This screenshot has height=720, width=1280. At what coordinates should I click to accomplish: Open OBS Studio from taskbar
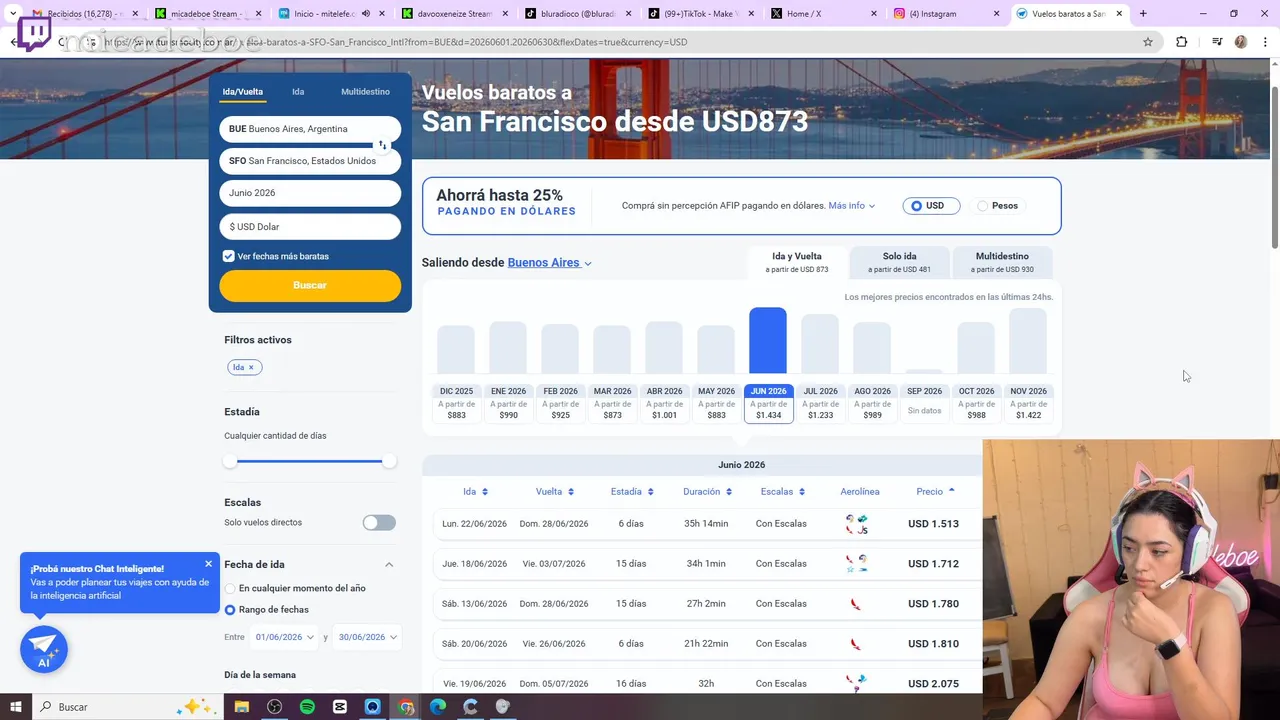[x=275, y=707]
